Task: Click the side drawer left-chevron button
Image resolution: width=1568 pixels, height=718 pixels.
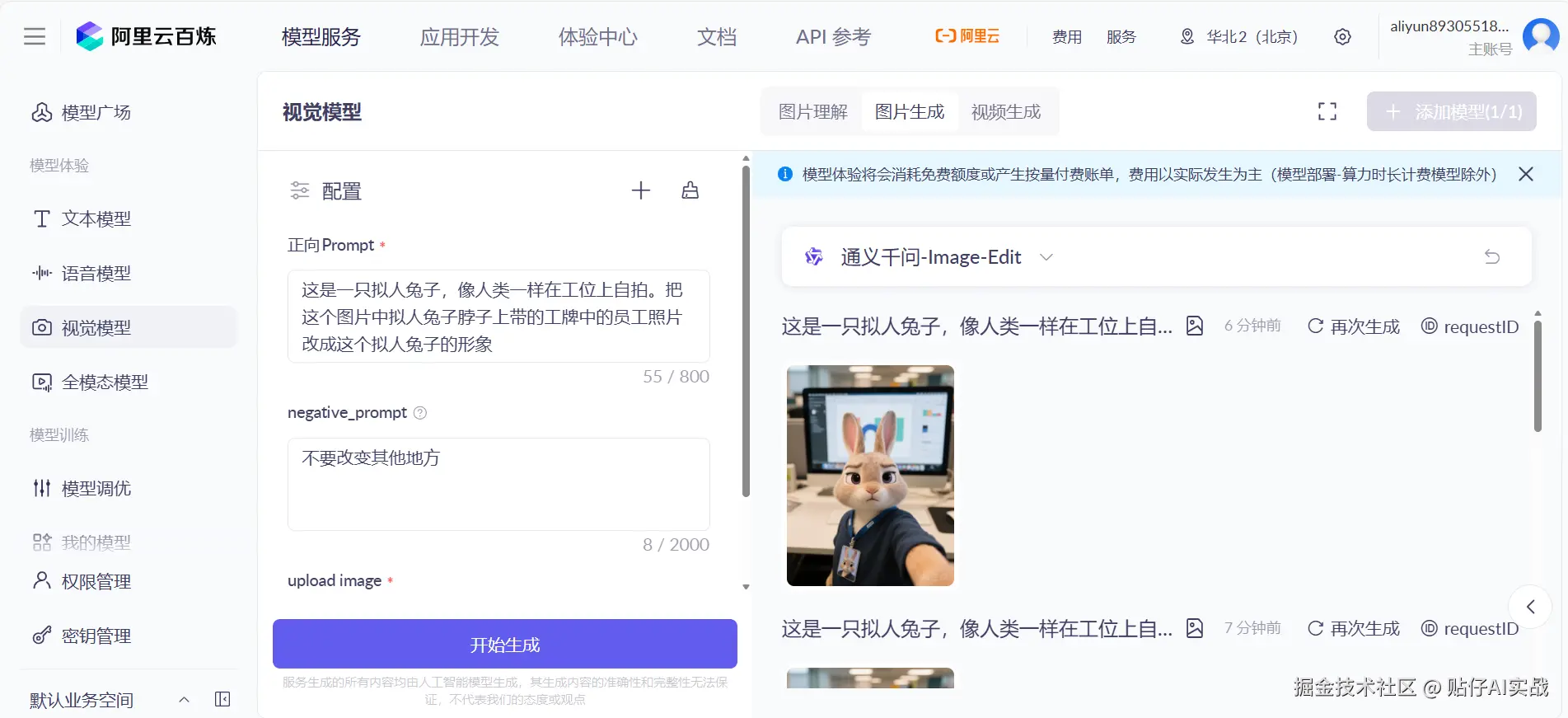Action: [1530, 607]
